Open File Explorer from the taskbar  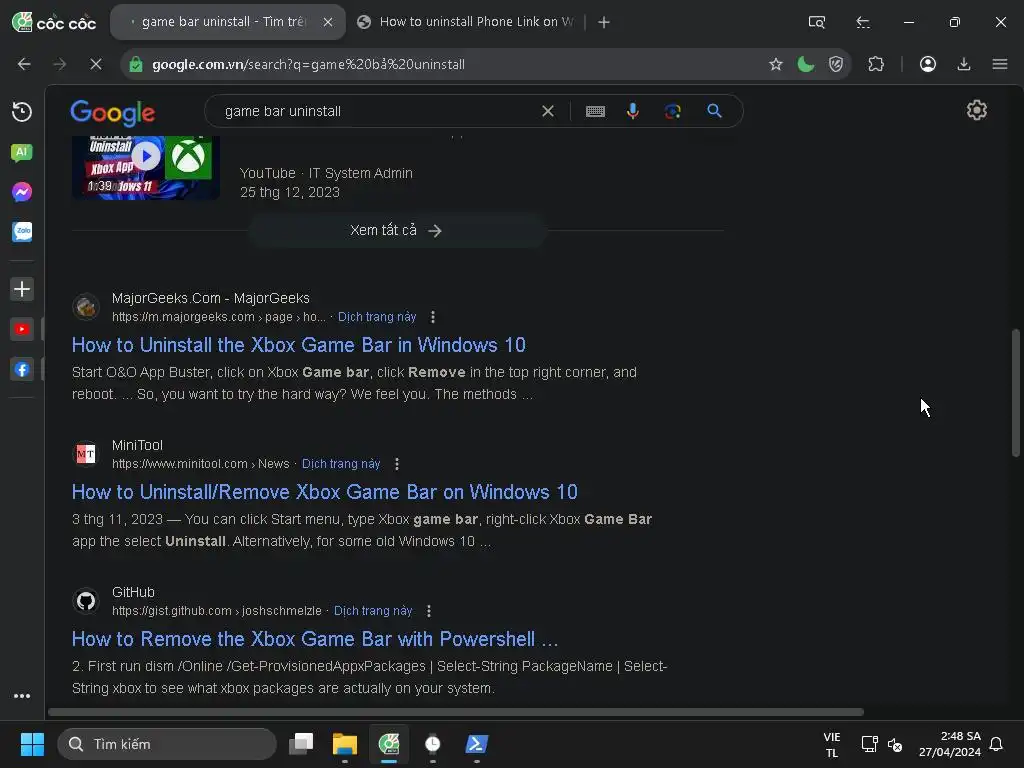coord(345,744)
